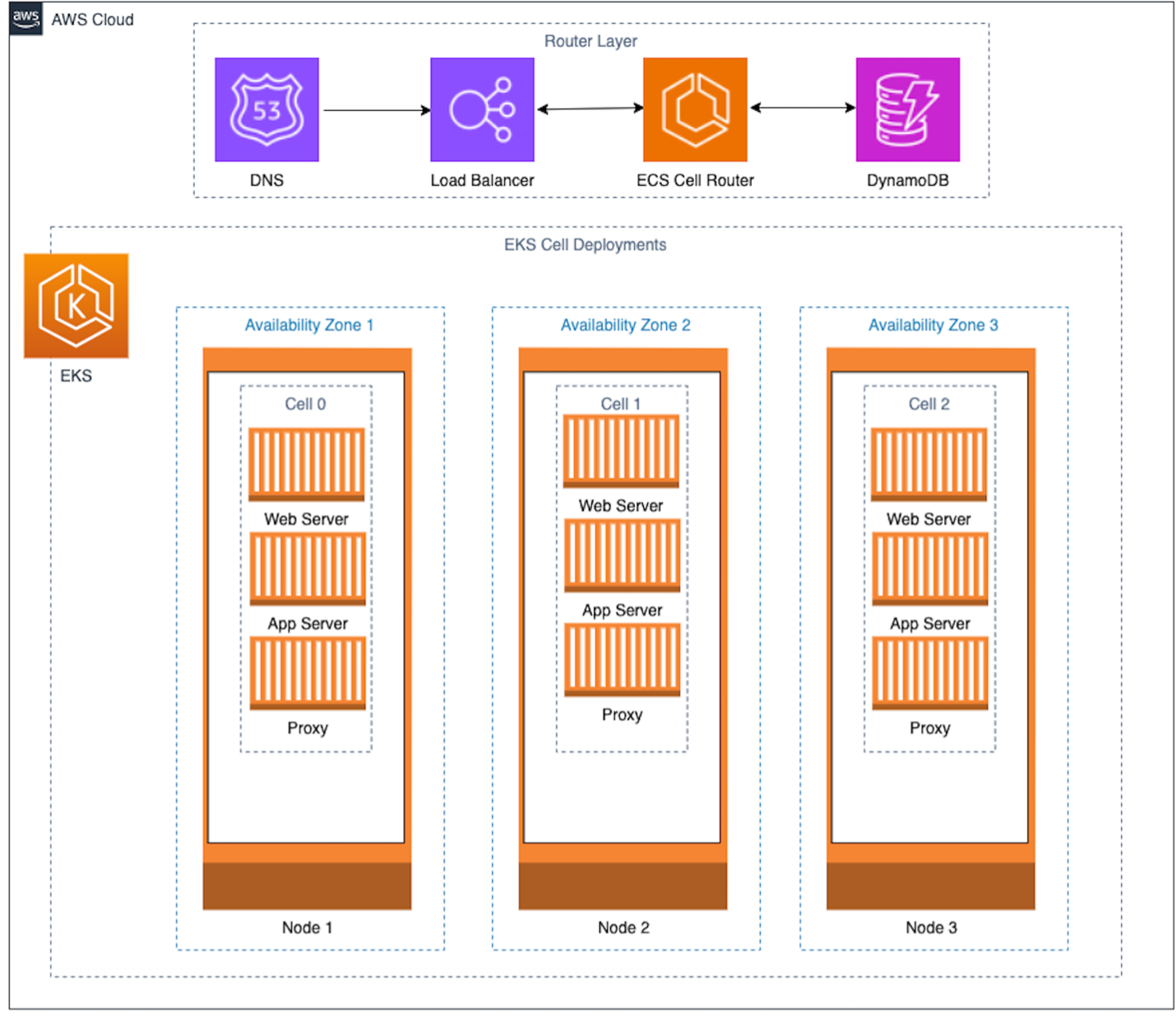Click the "DNS" label

pyautogui.click(x=266, y=180)
